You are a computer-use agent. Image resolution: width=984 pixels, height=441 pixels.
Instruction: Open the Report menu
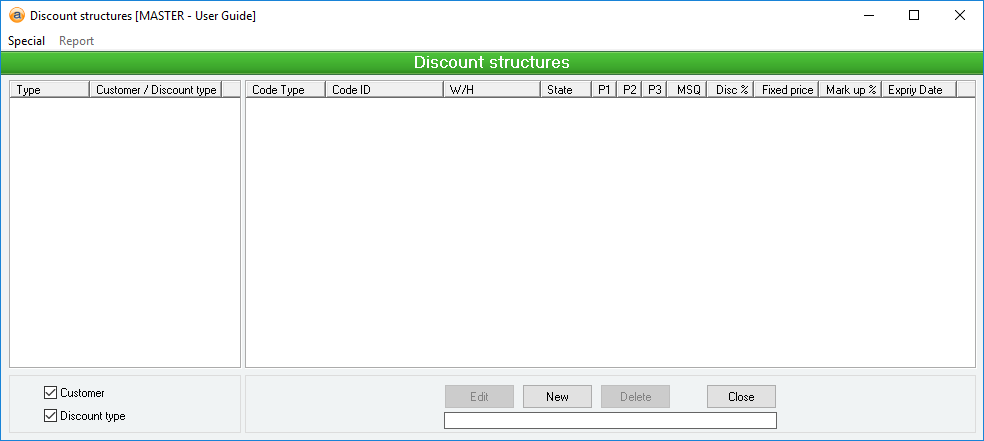(x=76, y=41)
